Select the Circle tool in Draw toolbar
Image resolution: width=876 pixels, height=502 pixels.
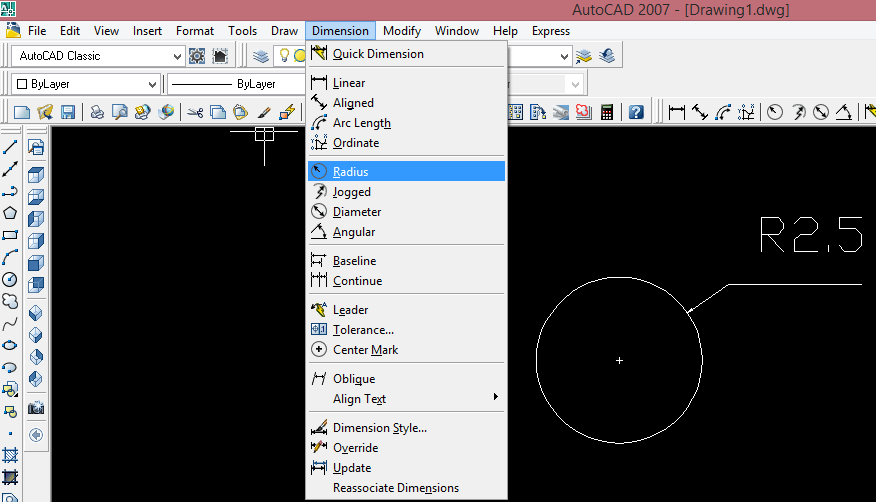click(x=10, y=279)
